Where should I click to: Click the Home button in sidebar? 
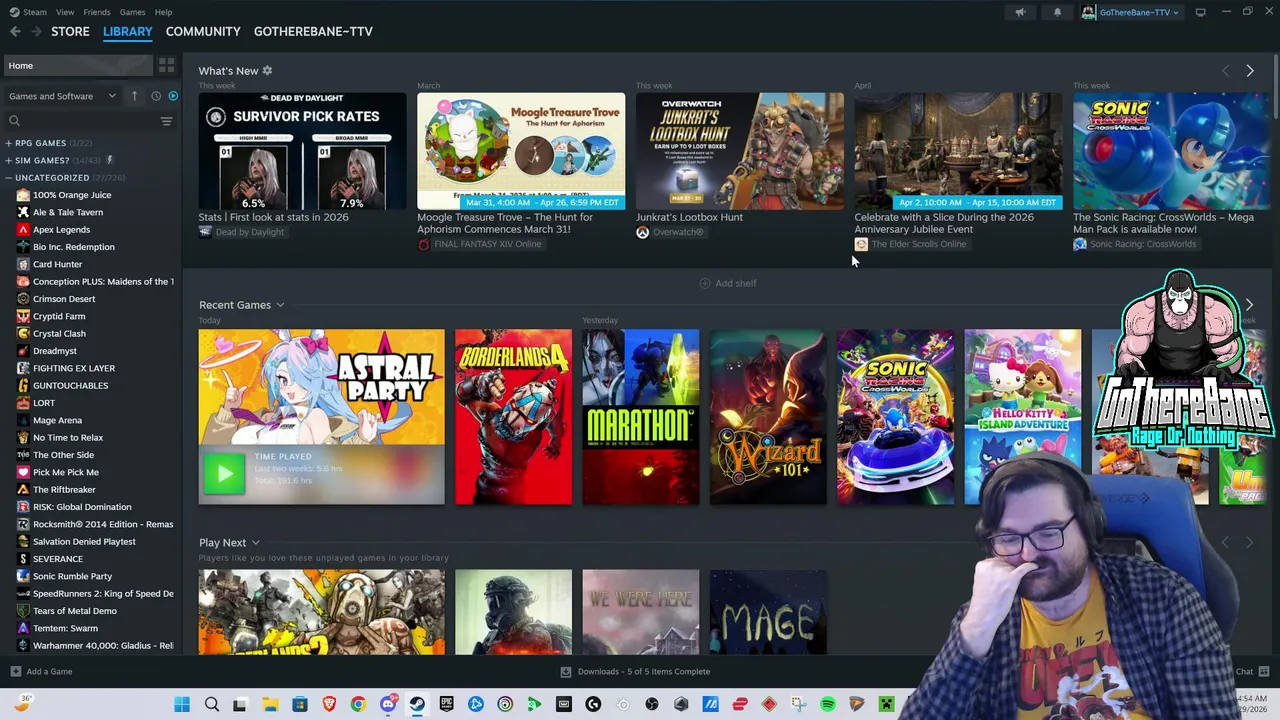(x=78, y=65)
